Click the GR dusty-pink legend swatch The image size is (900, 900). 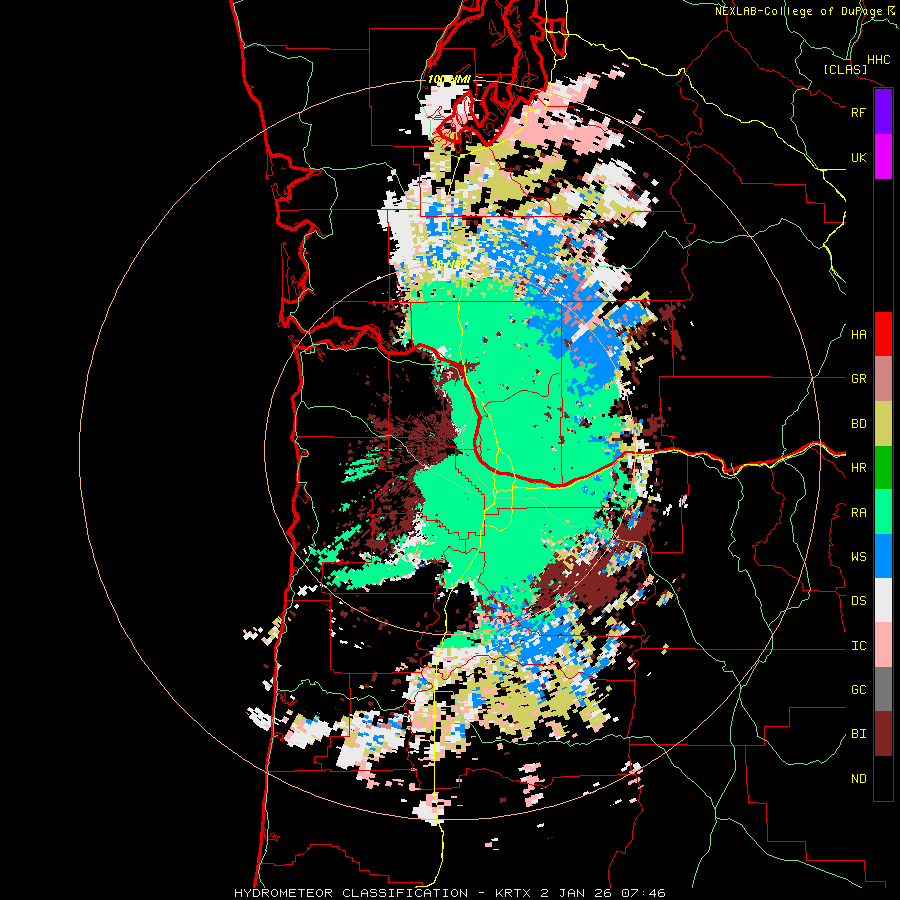point(883,379)
